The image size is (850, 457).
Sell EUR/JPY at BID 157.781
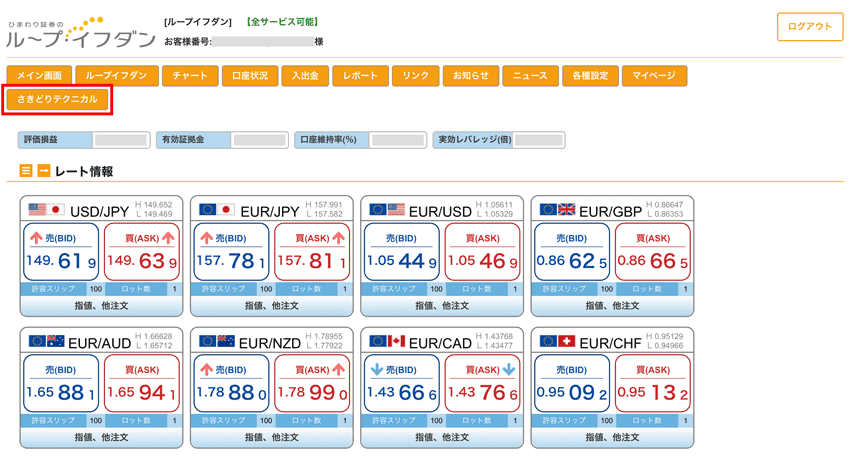click(x=231, y=252)
